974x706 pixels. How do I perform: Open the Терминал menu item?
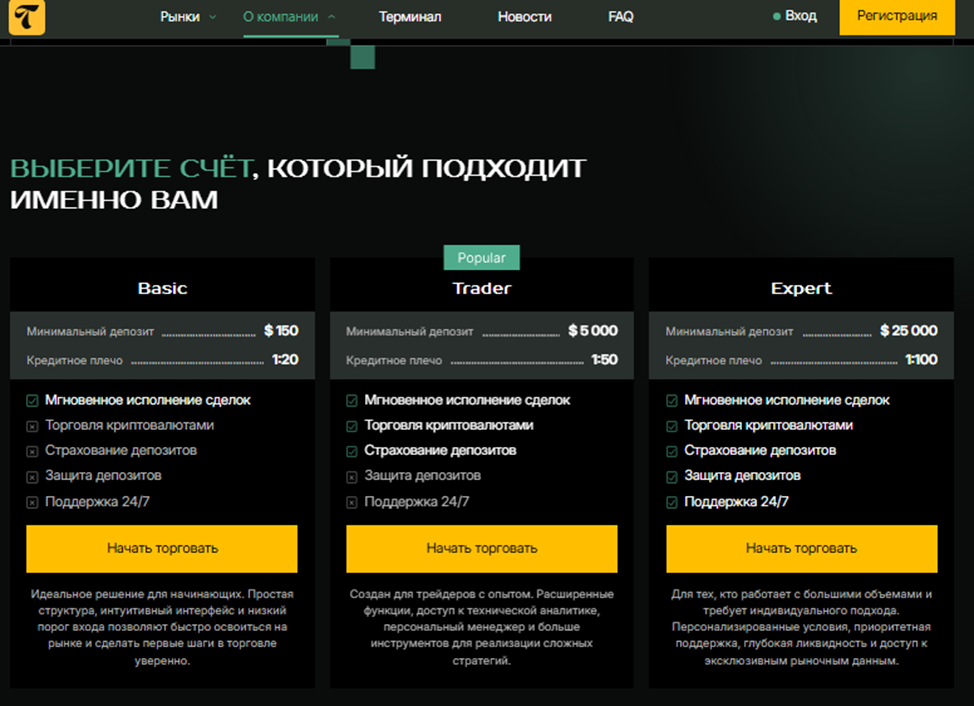(x=410, y=17)
